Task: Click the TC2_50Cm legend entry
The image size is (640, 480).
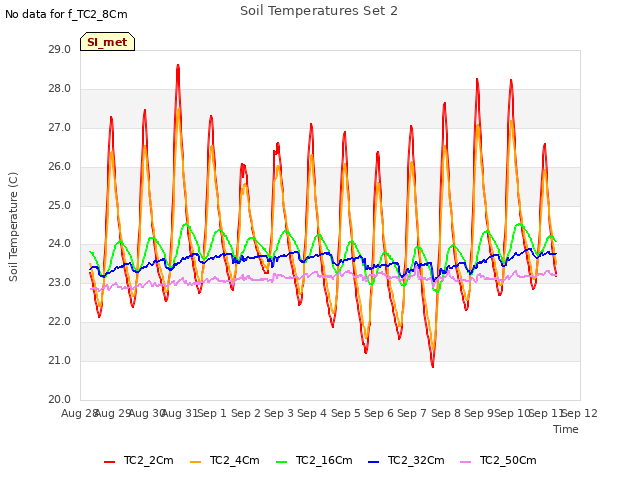Action: (x=498, y=460)
